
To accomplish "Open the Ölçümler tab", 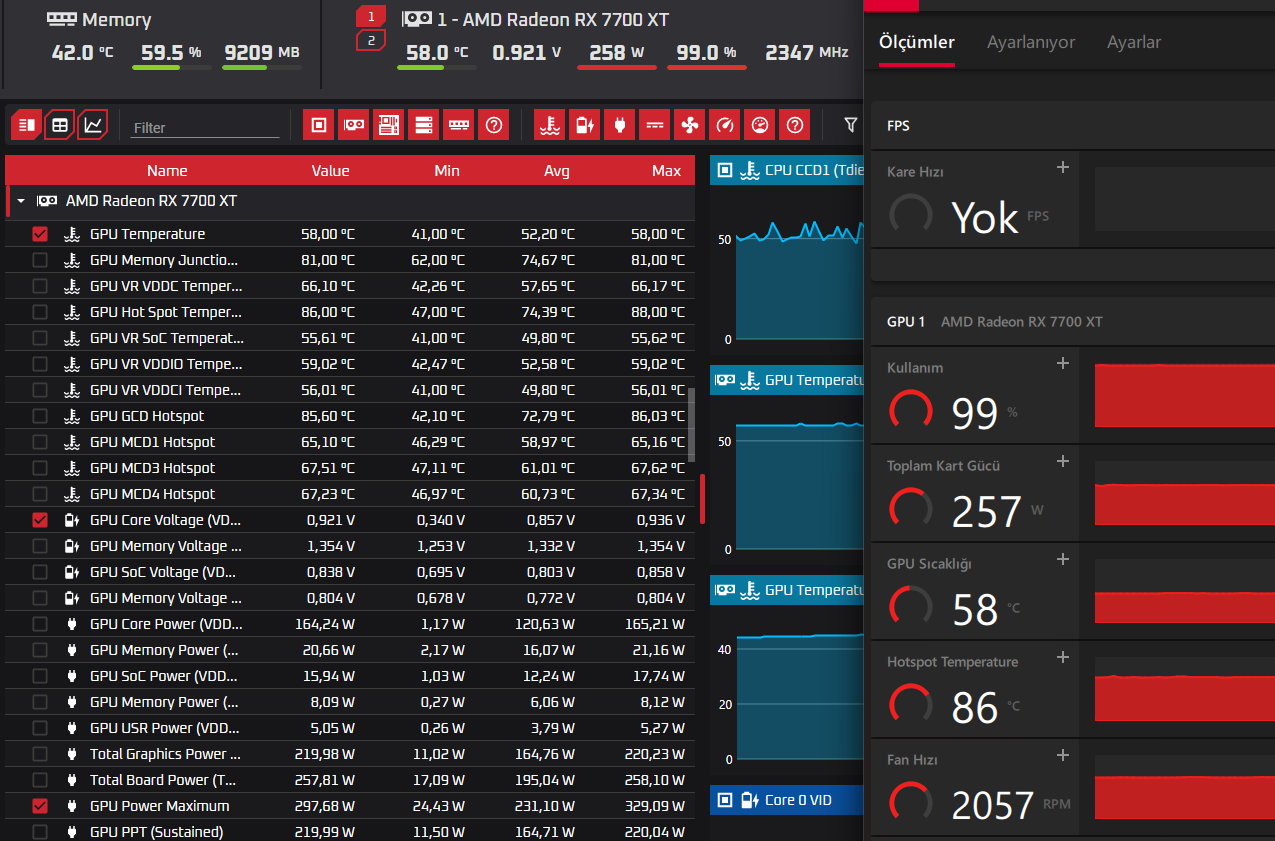I will 917,42.
